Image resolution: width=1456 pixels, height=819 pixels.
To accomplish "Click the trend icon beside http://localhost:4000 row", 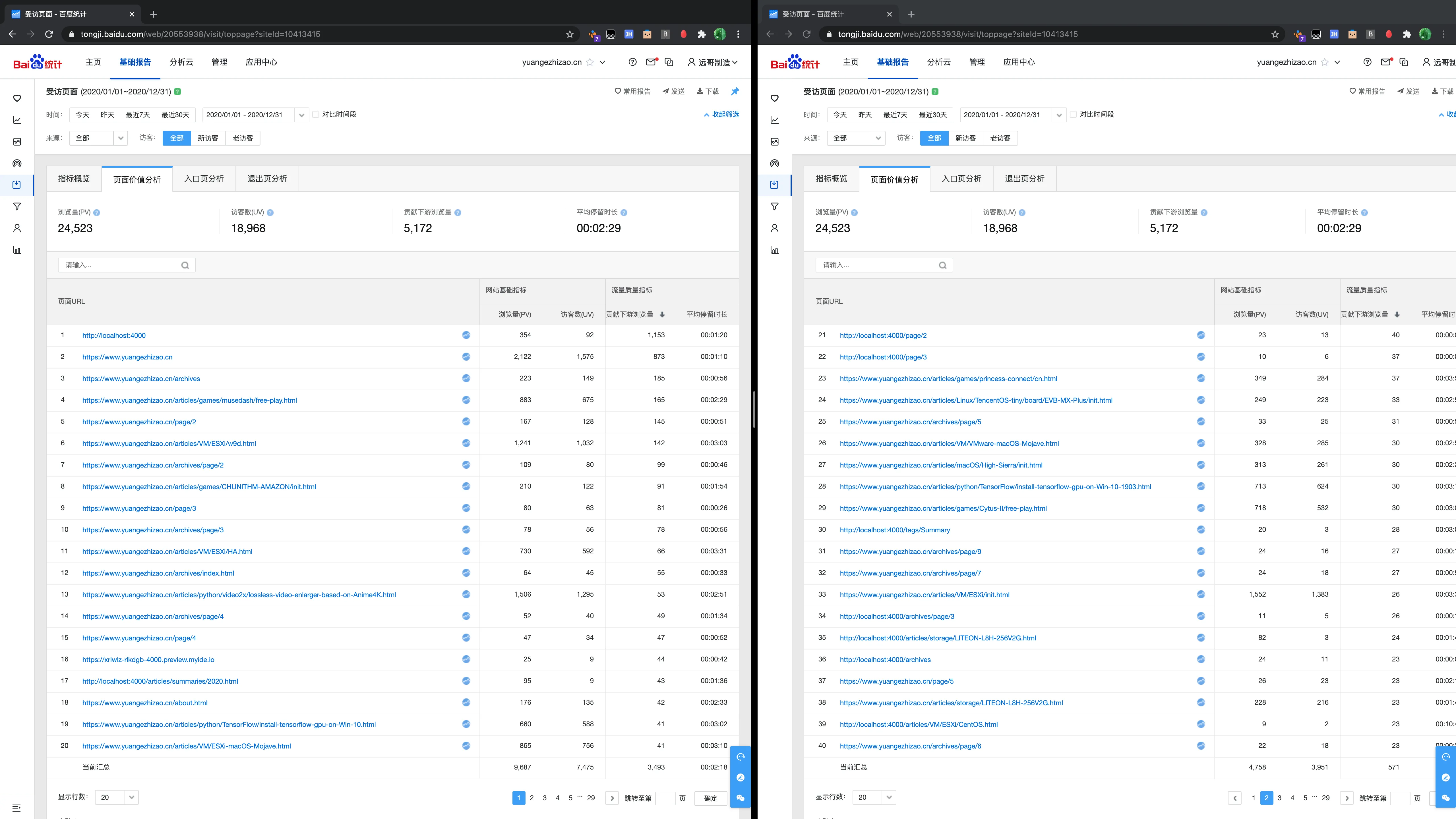I will [466, 335].
